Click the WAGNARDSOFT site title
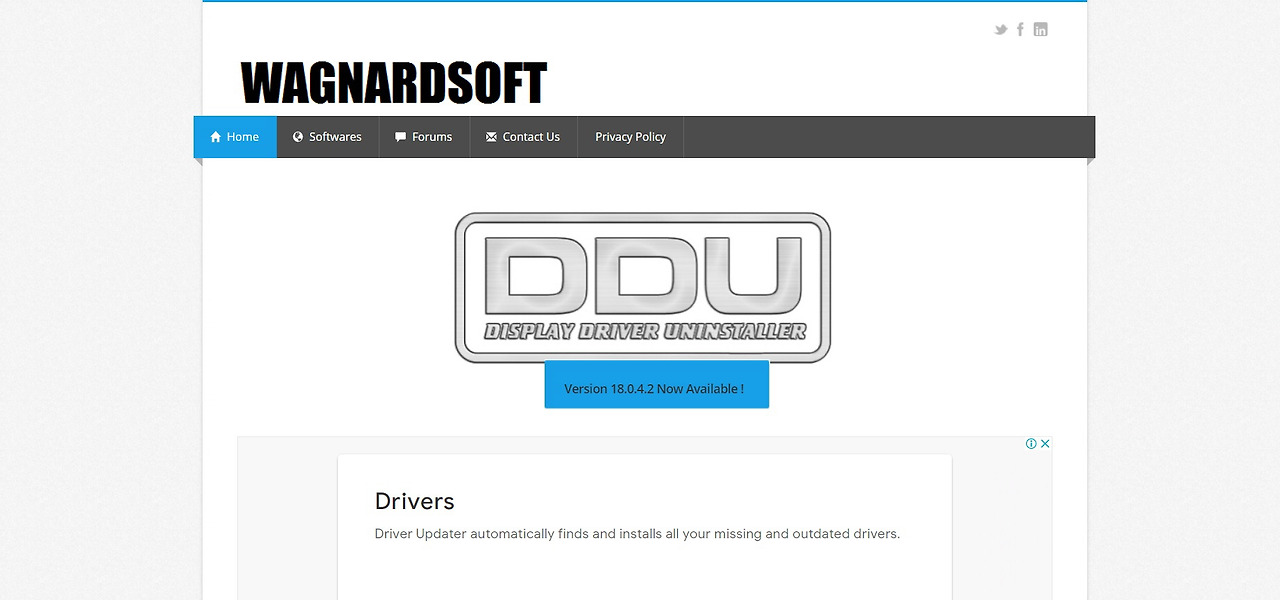 point(392,84)
